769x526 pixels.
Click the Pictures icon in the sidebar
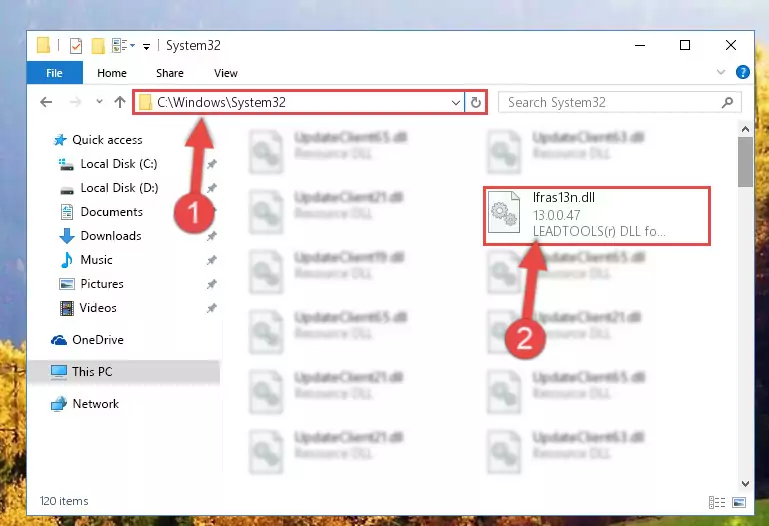pos(67,284)
